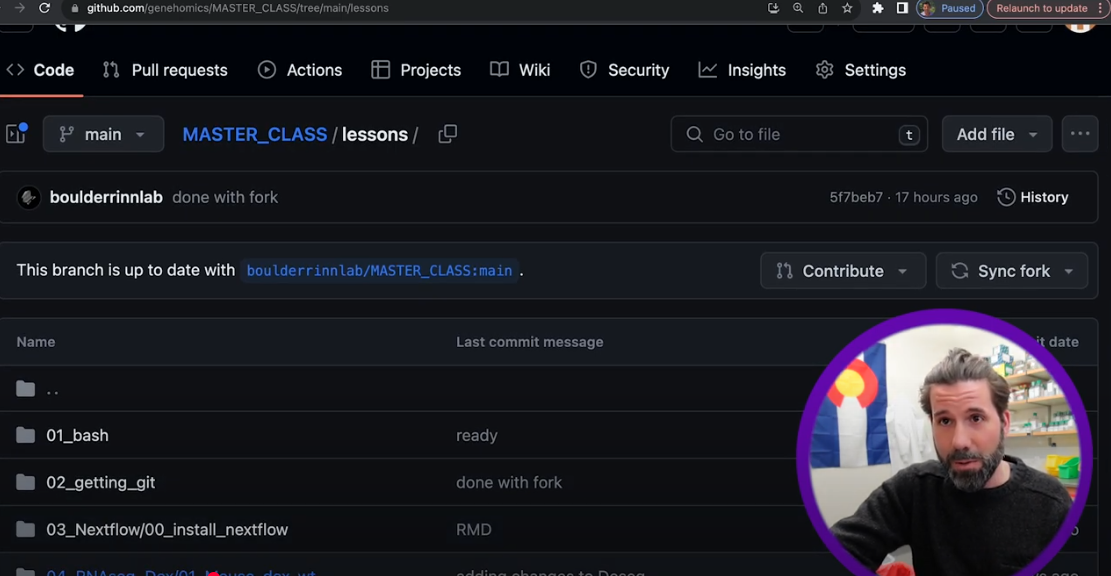
Task: Bookmark page with browser star icon
Action: pyautogui.click(x=847, y=9)
